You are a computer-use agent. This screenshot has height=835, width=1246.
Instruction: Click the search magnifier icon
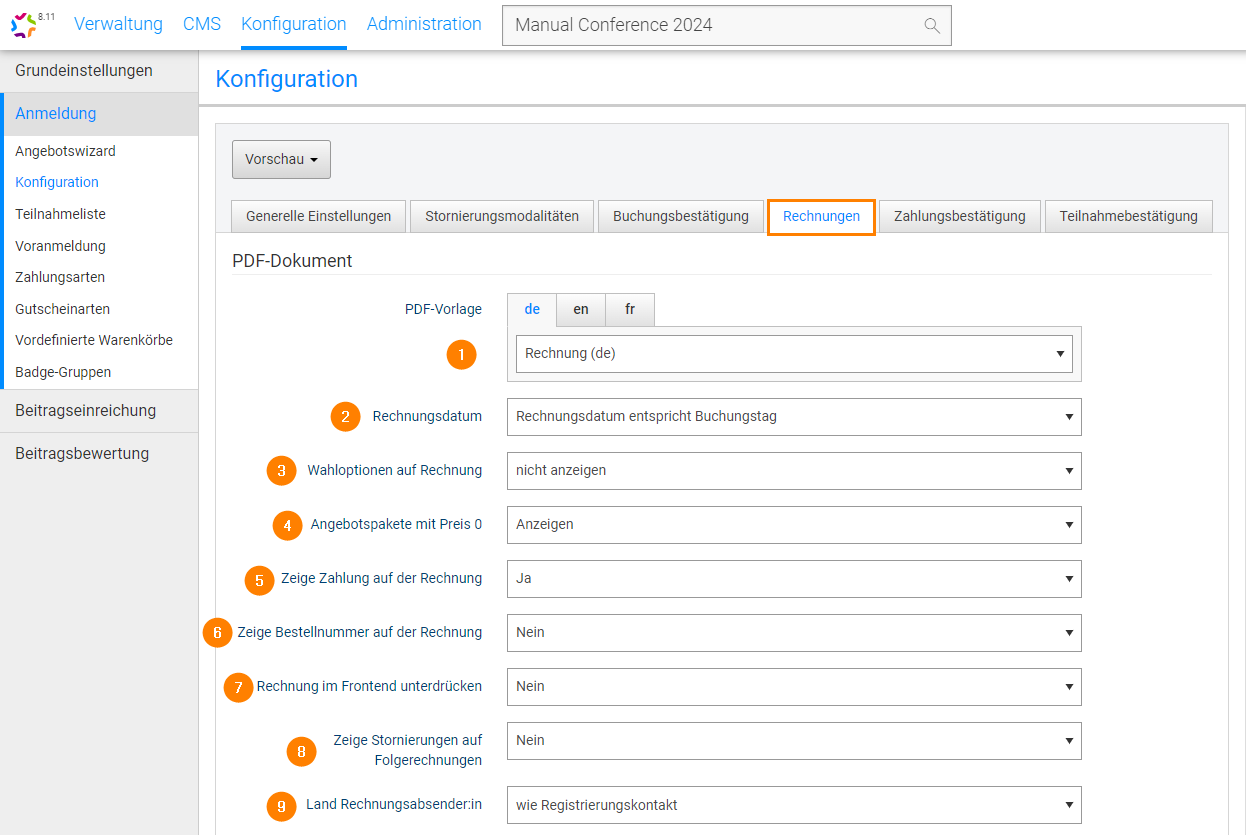pos(932,26)
